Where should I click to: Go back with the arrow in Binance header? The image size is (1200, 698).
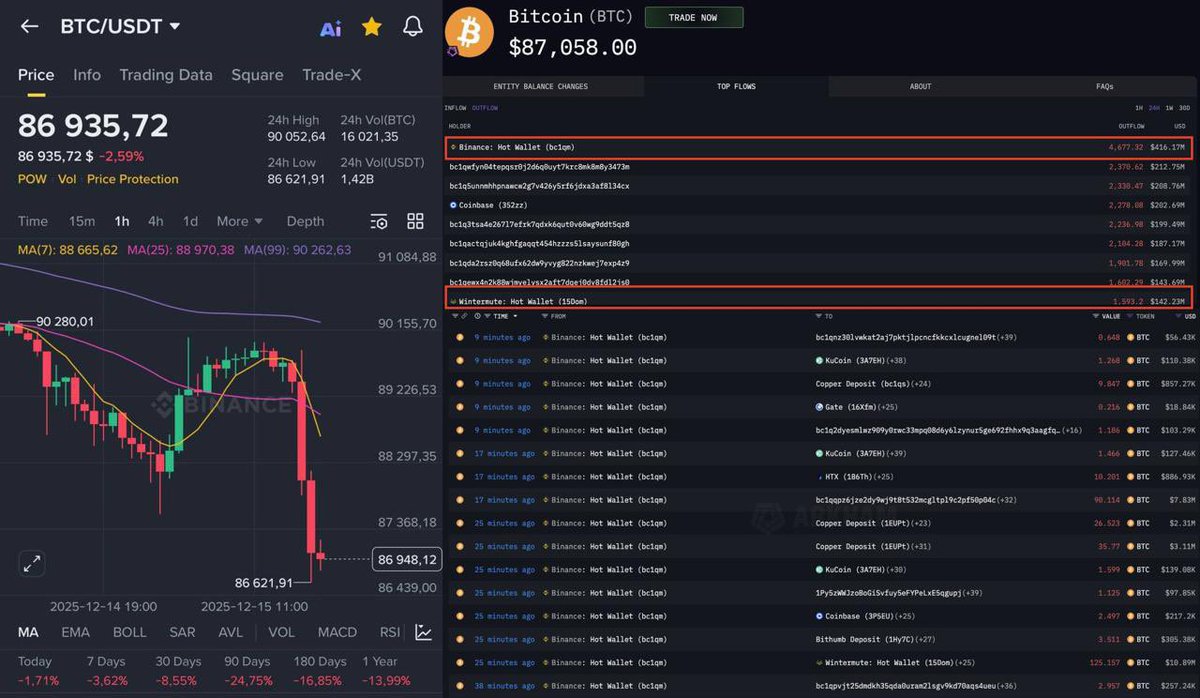[29, 27]
